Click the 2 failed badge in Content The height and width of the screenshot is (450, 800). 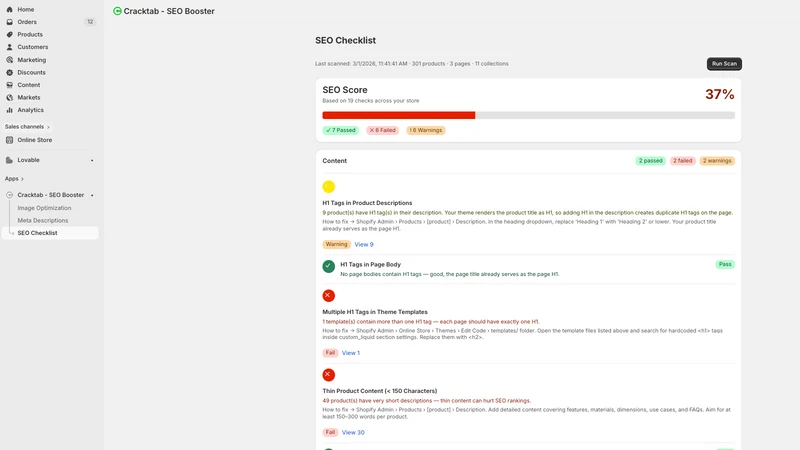(683, 161)
